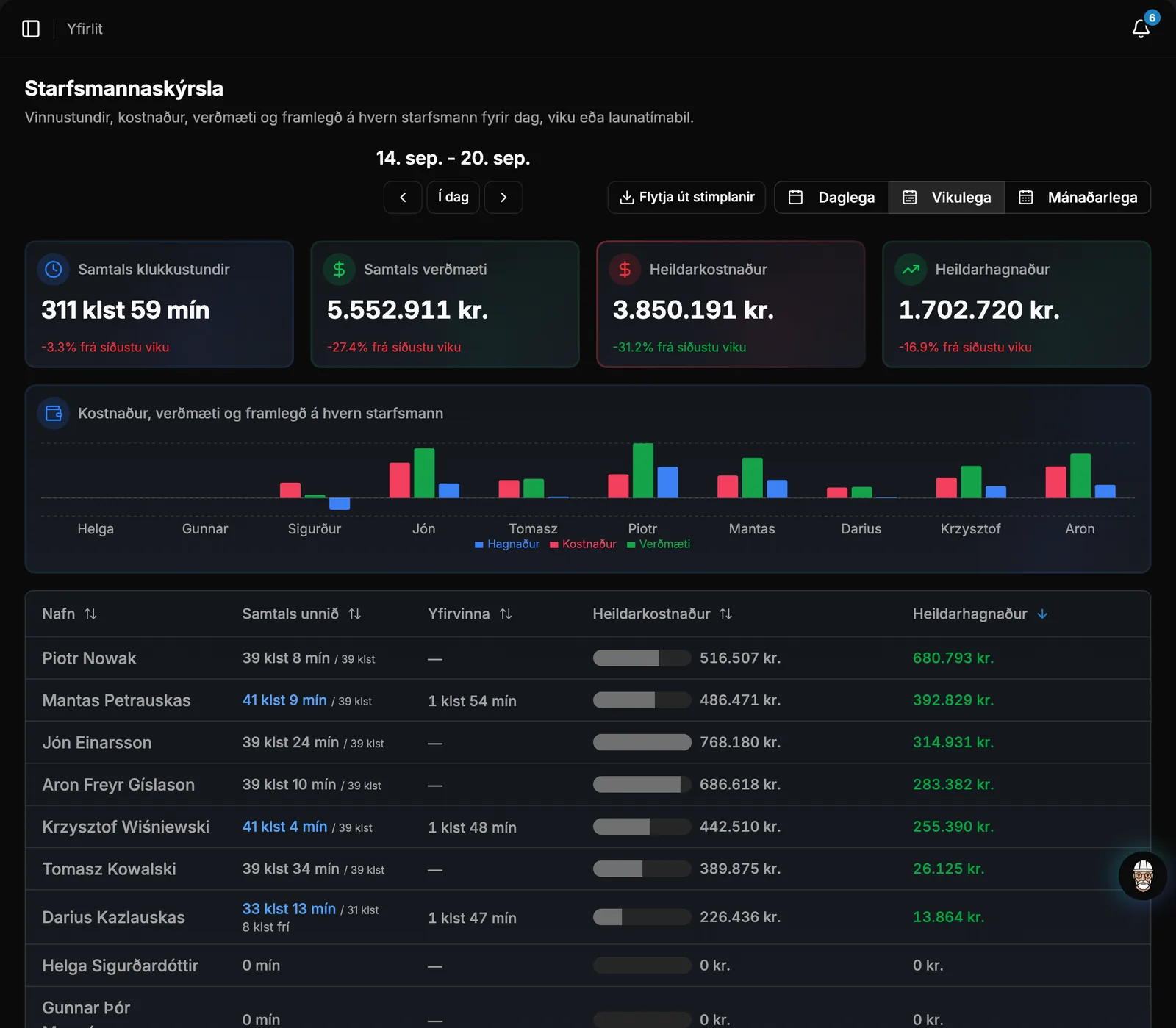
Task: Click the trend arrow icon in Heildarhagnaður card
Action: [x=911, y=270]
